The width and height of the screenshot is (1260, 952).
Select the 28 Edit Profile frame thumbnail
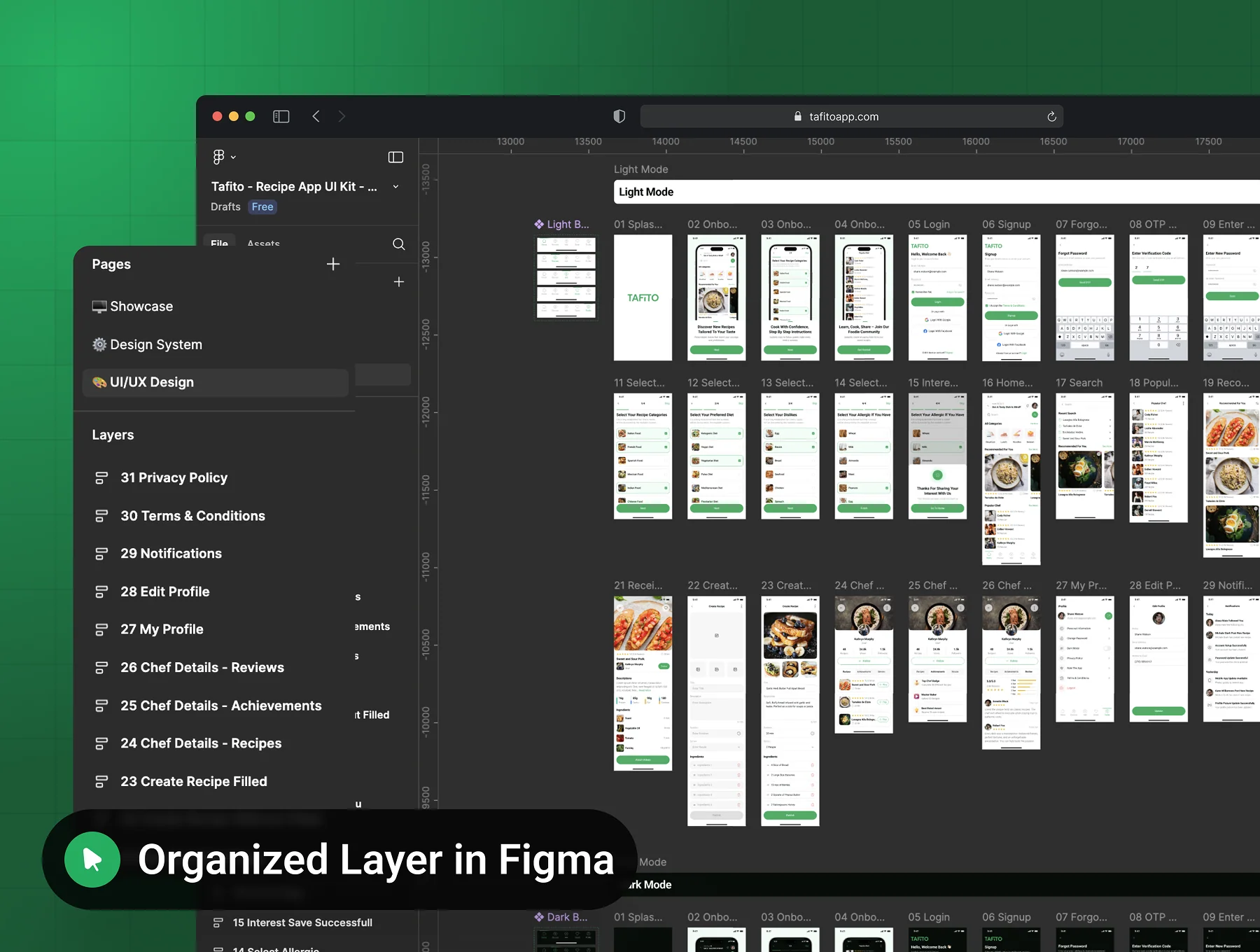pyautogui.click(x=1158, y=659)
